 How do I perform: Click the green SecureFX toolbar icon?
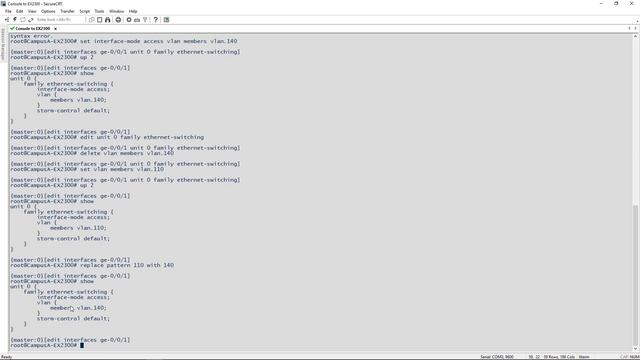(x=167, y=20)
